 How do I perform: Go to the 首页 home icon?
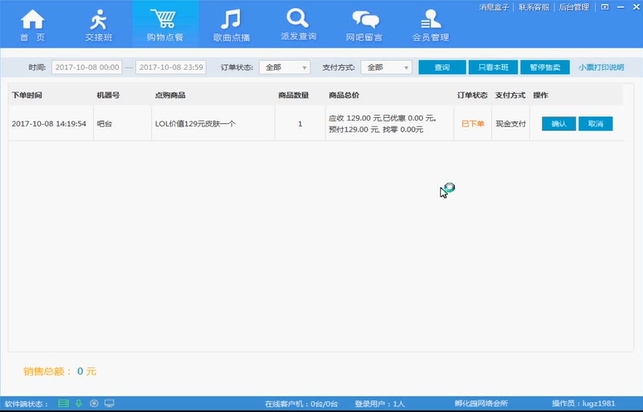tap(32, 18)
